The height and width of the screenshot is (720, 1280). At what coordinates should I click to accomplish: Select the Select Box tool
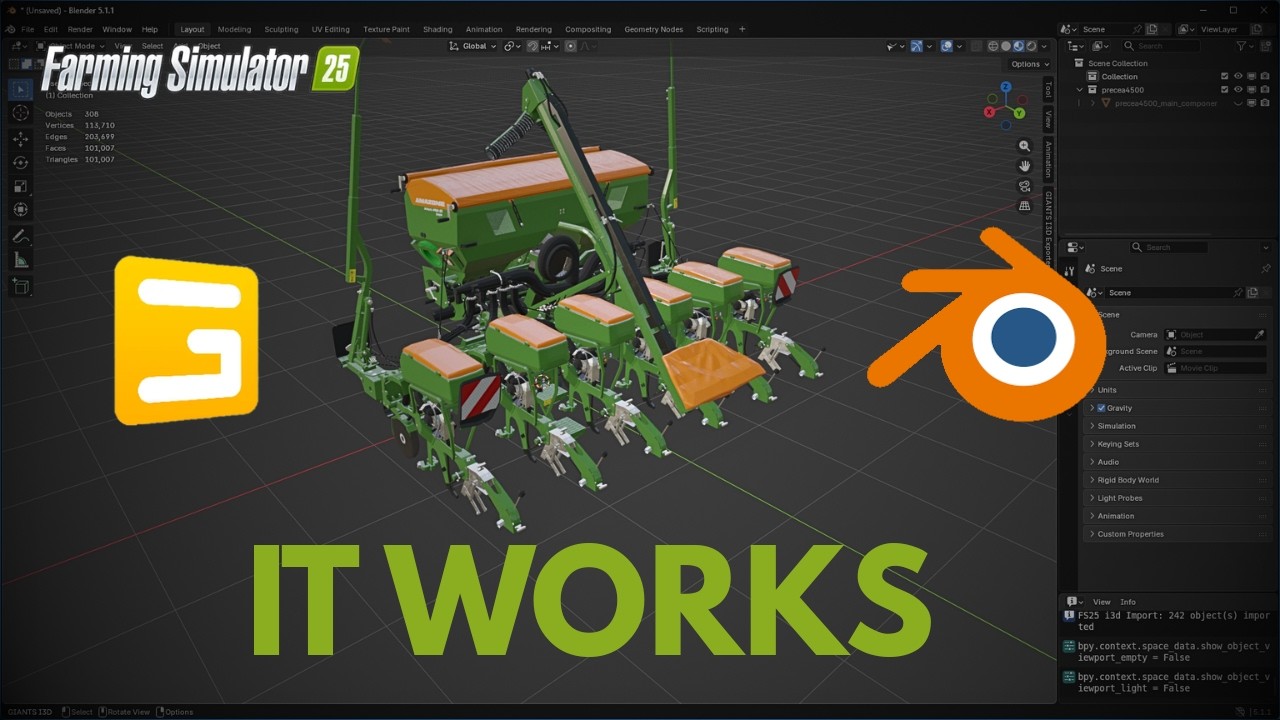click(x=20, y=89)
